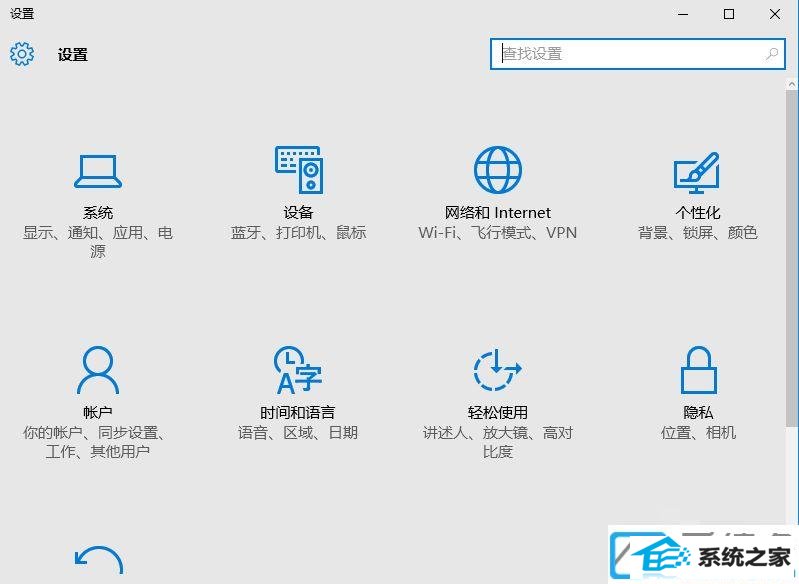Click the 轻松使用 category title
799x584 pixels.
point(497,412)
